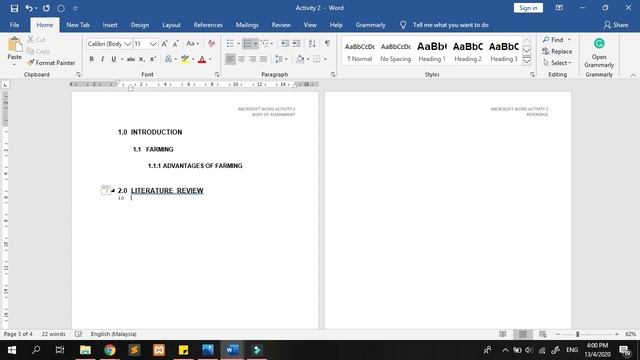Open Change Case dropdown
Image resolution: width=640 pixels, height=360 pixels.
point(193,44)
